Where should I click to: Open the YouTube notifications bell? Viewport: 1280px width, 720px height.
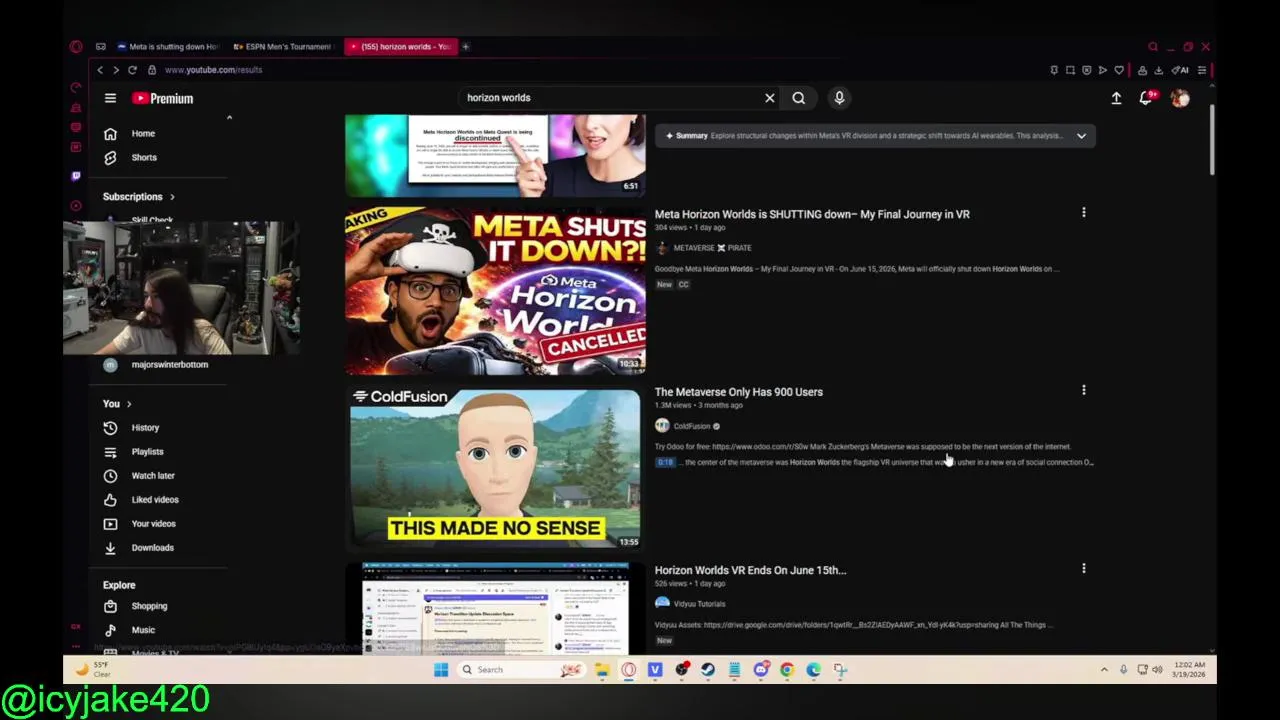coord(1146,98)
